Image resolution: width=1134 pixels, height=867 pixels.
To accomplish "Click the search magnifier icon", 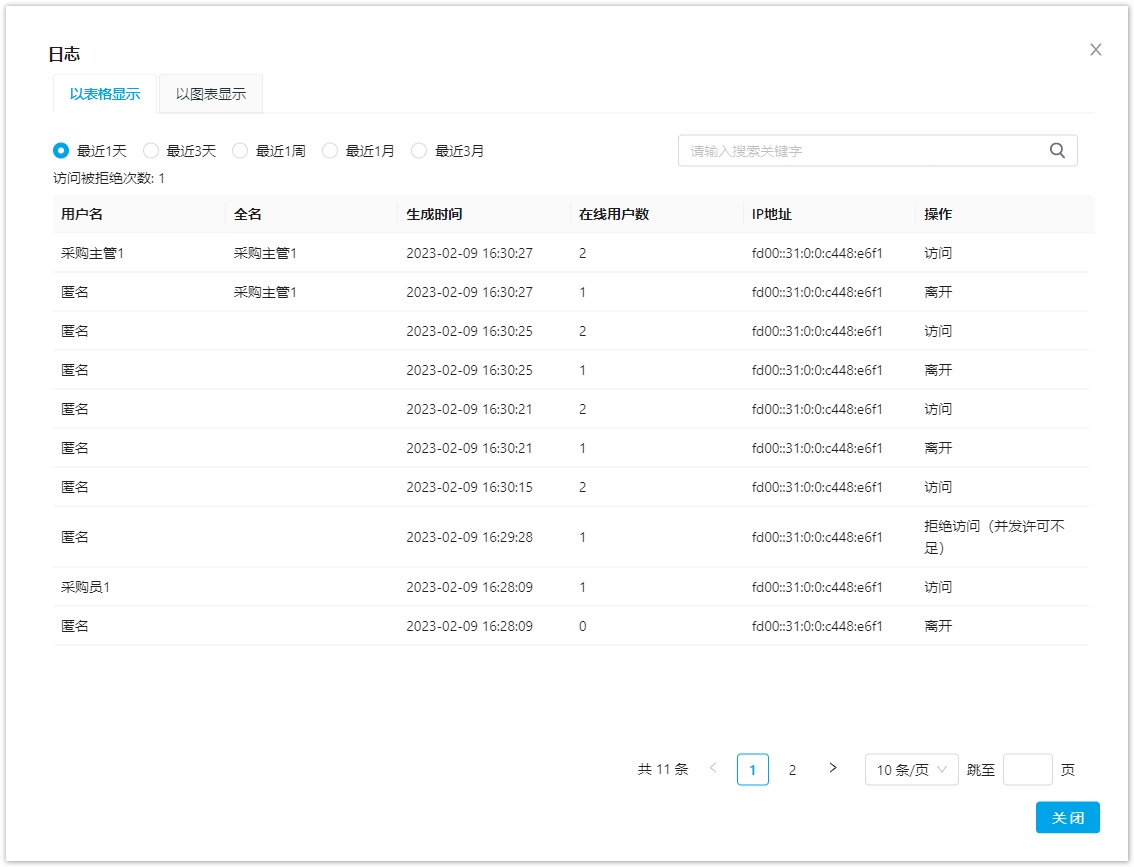I will pos(1057,151).
